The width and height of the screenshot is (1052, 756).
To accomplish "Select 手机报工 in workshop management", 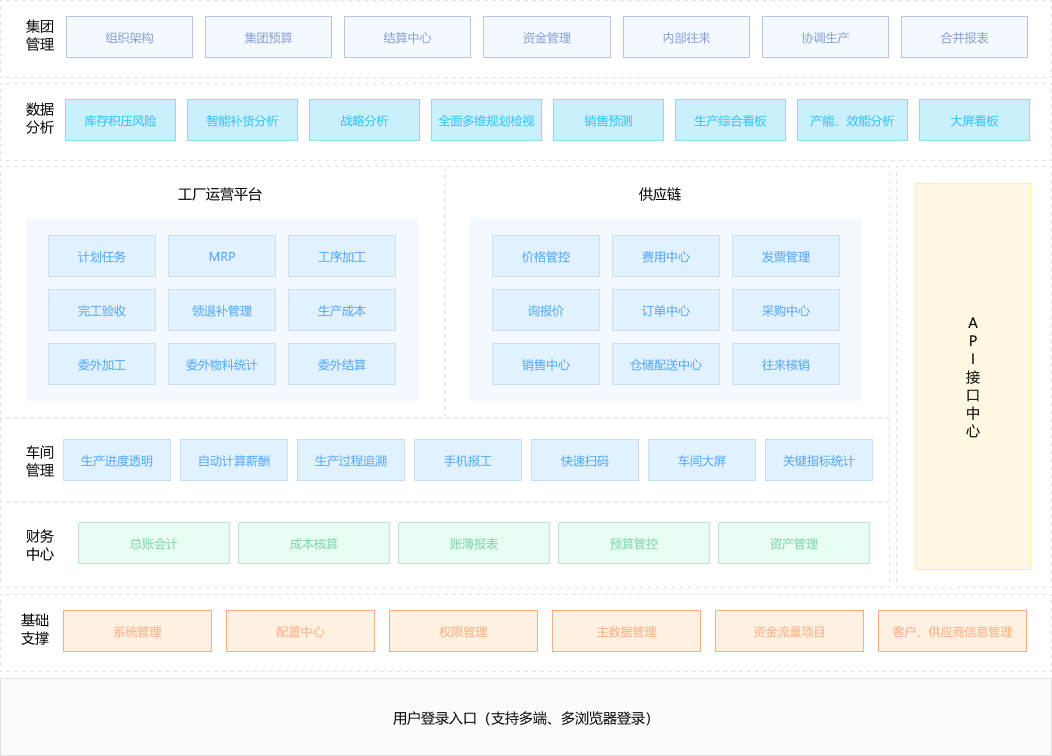I will click(x=468, y=460).
